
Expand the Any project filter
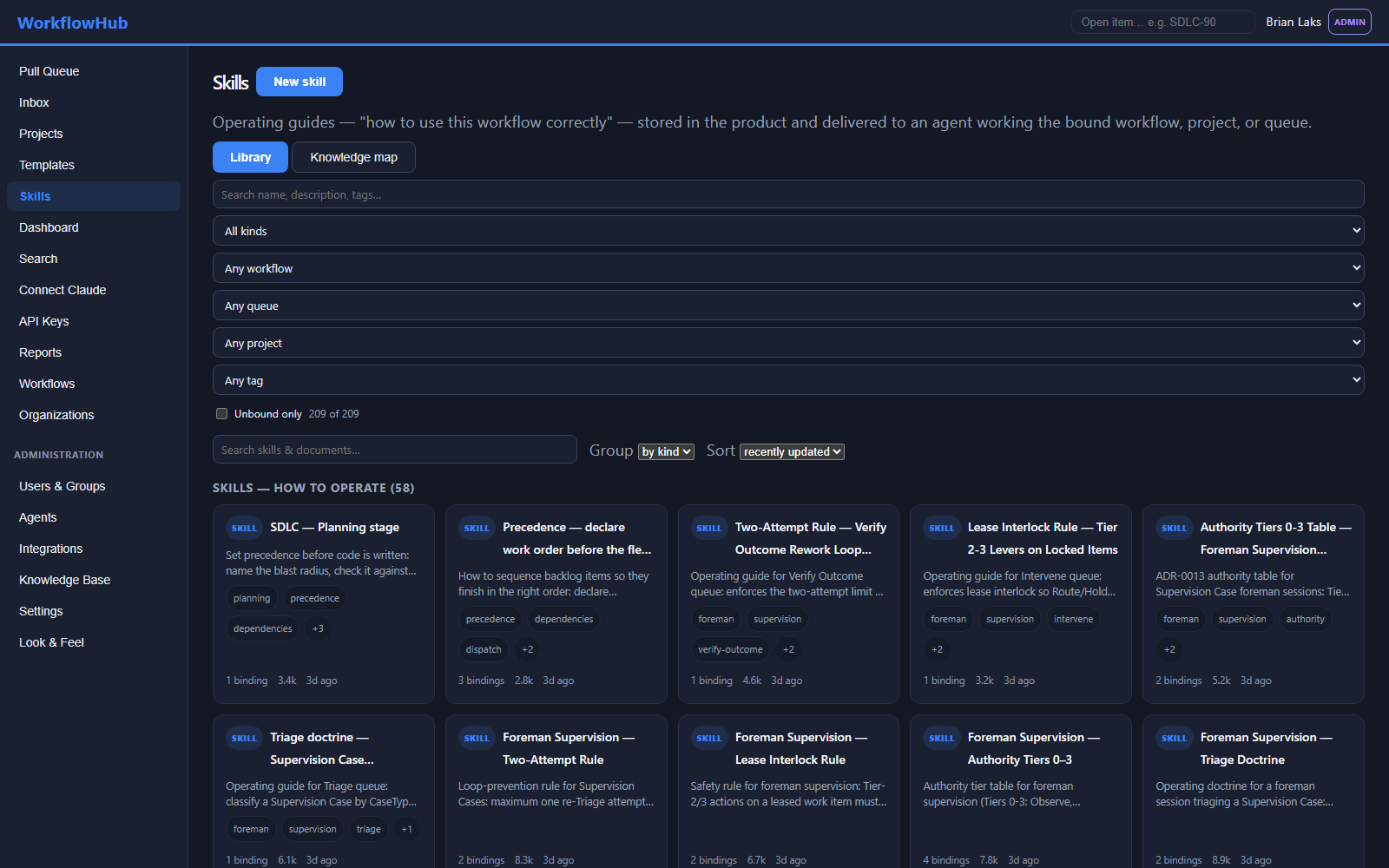click(x=788, y=343)
